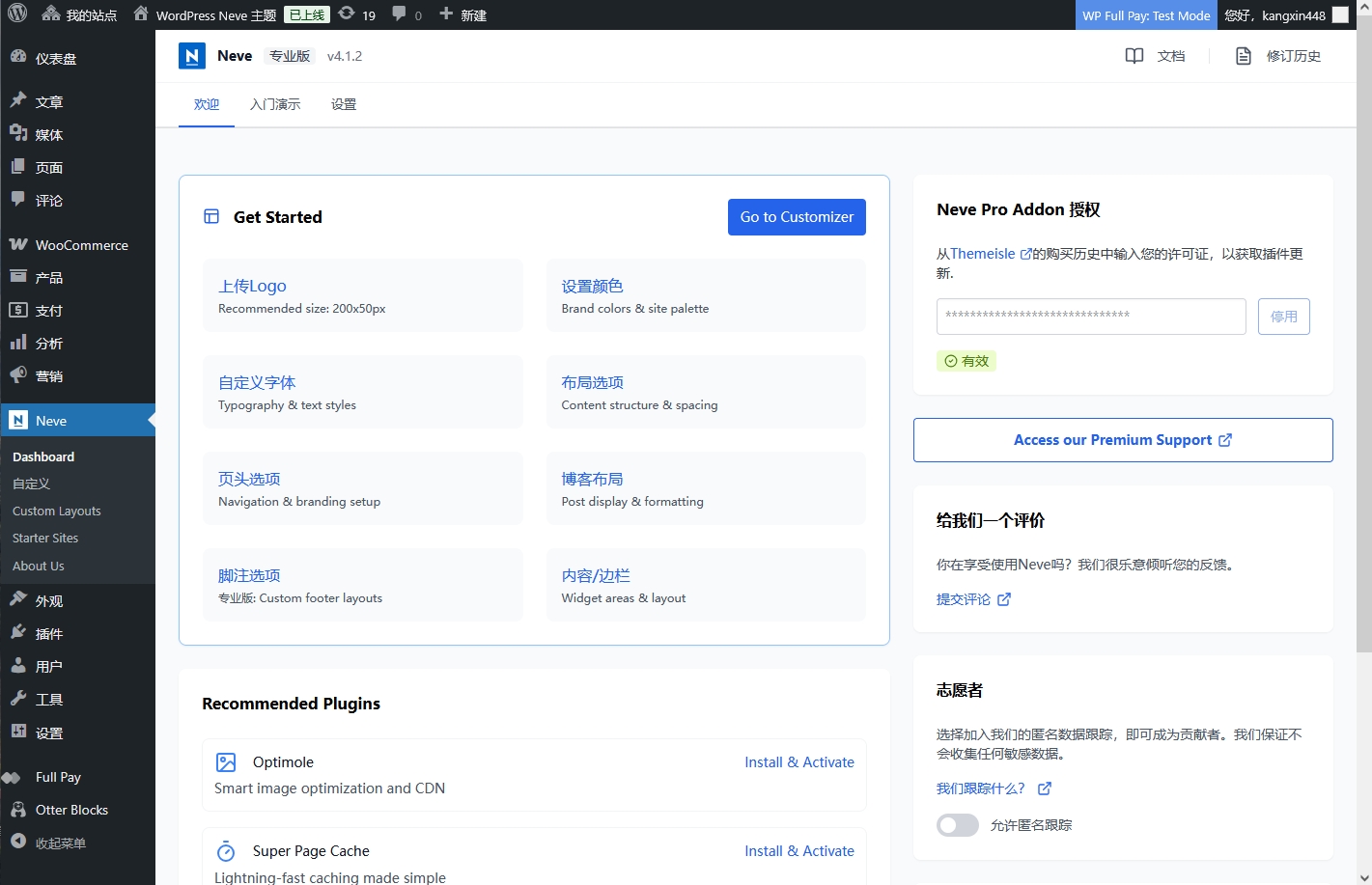
Task: Open 自定义字体 typography card
Action: click(363, 392)
